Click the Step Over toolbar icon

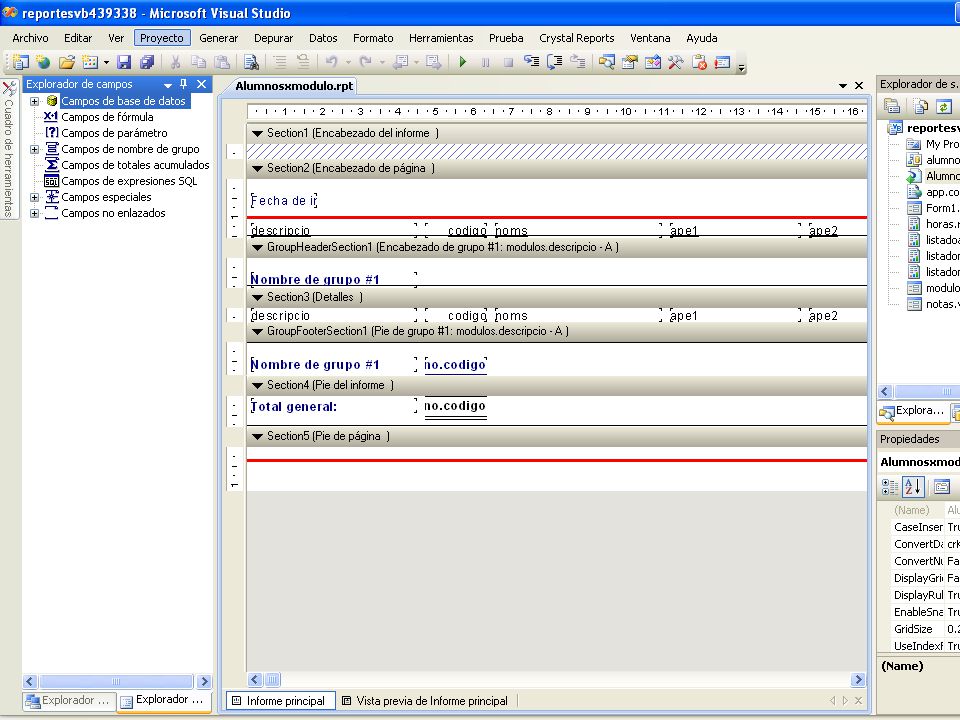[x=555, y=62]
